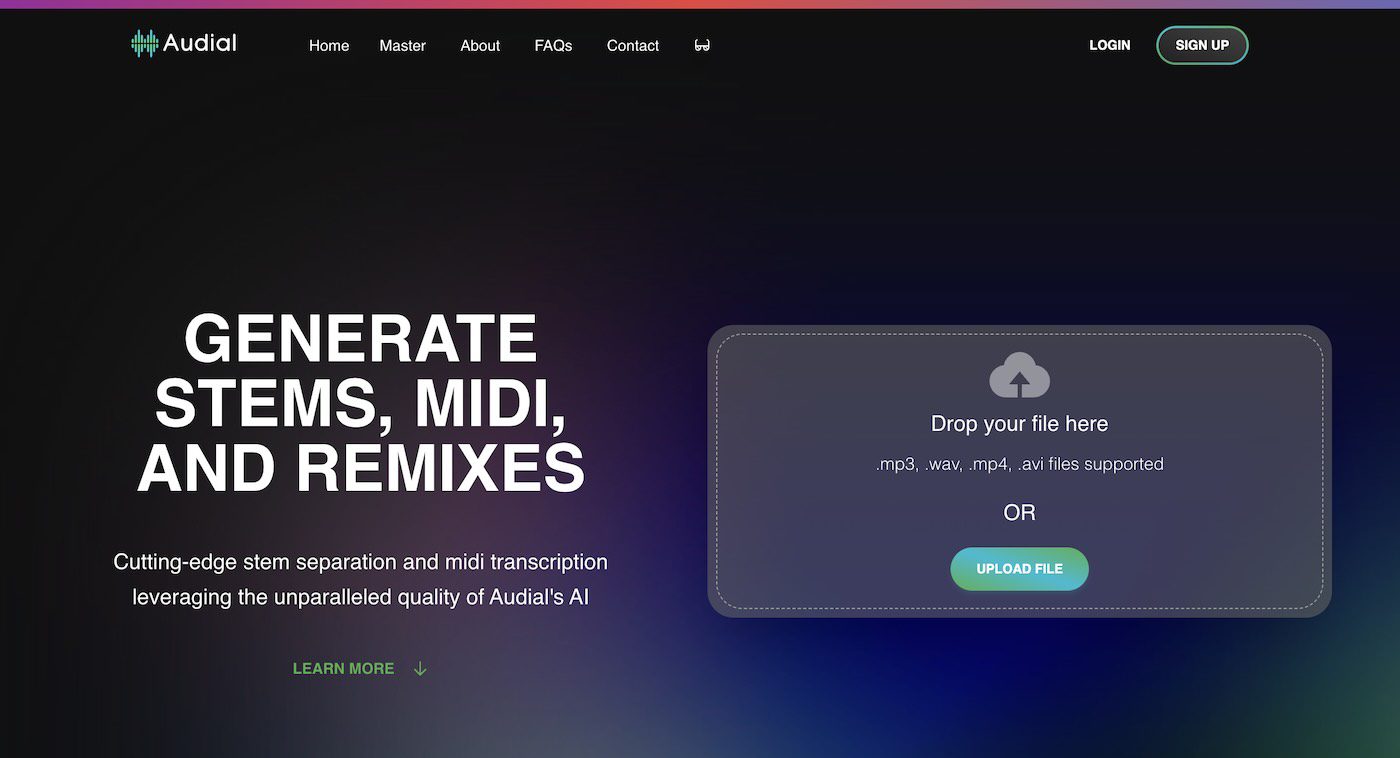Follow the LEARN MORE link
The image size is (1400, 758).
pos(343,669)
